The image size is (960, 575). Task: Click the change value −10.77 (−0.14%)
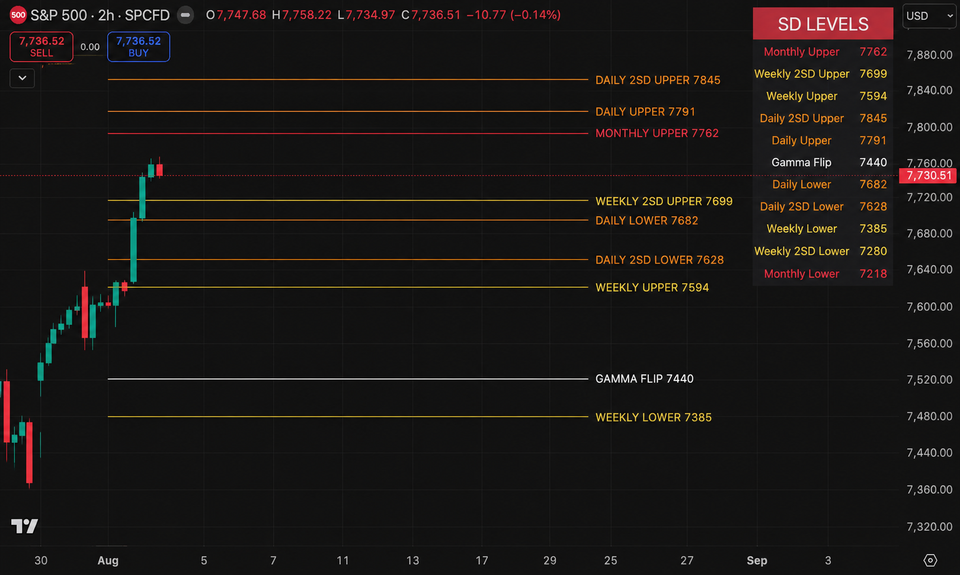click(x=513, y=15)
